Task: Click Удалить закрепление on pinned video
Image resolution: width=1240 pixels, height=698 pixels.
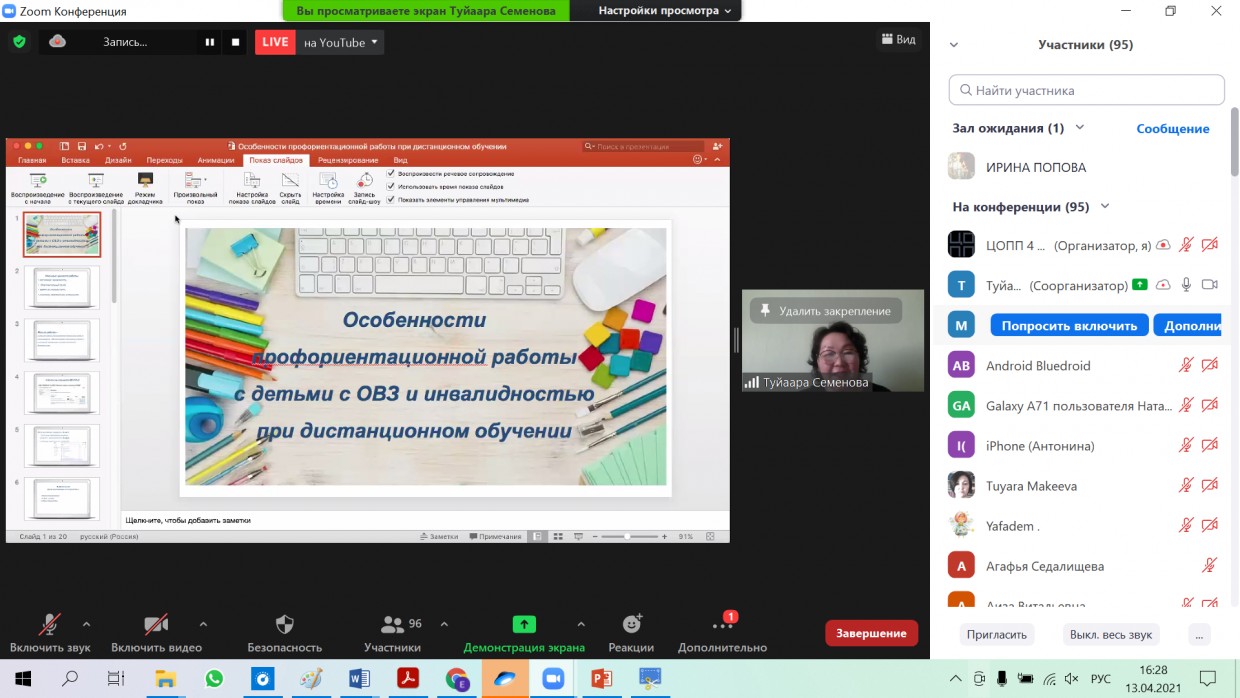Action: (x=825, y=311)
